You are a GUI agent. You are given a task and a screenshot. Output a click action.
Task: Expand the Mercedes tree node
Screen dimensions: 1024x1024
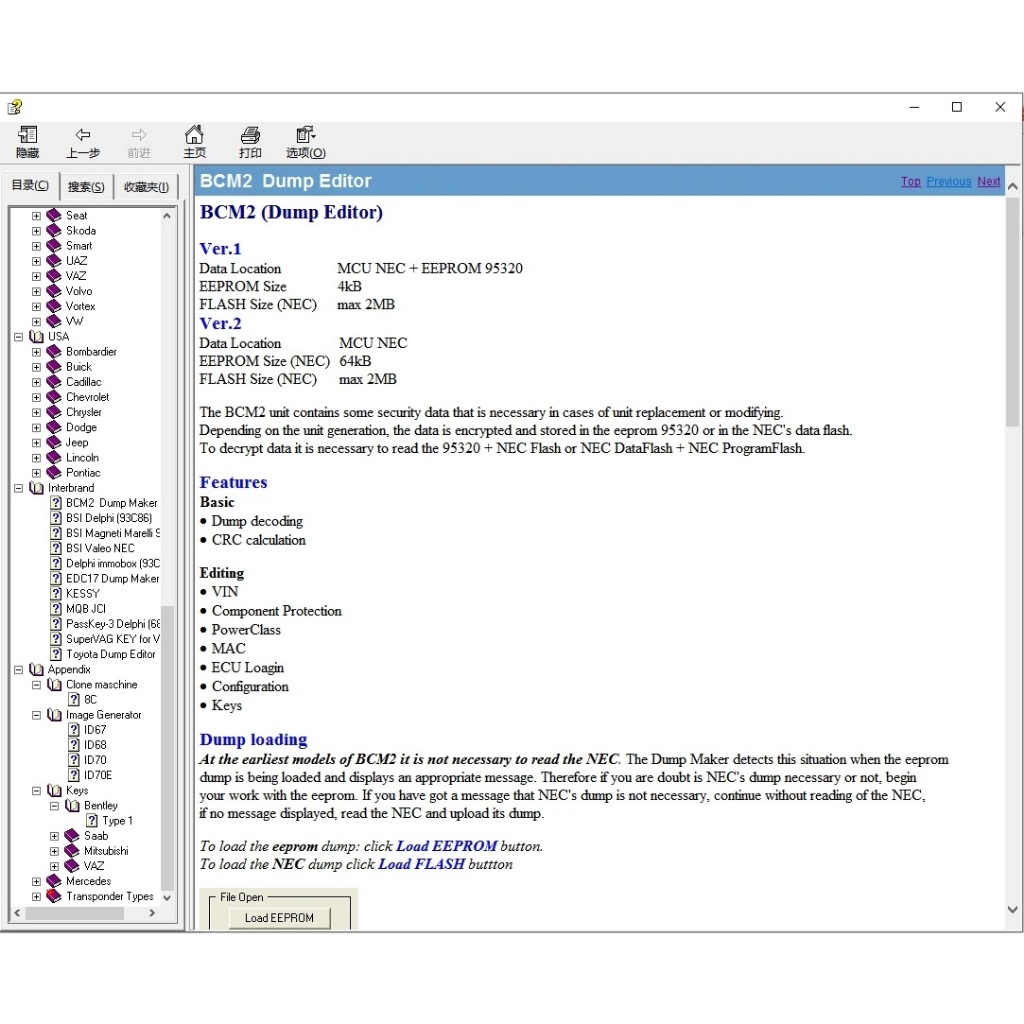(37, 881)
